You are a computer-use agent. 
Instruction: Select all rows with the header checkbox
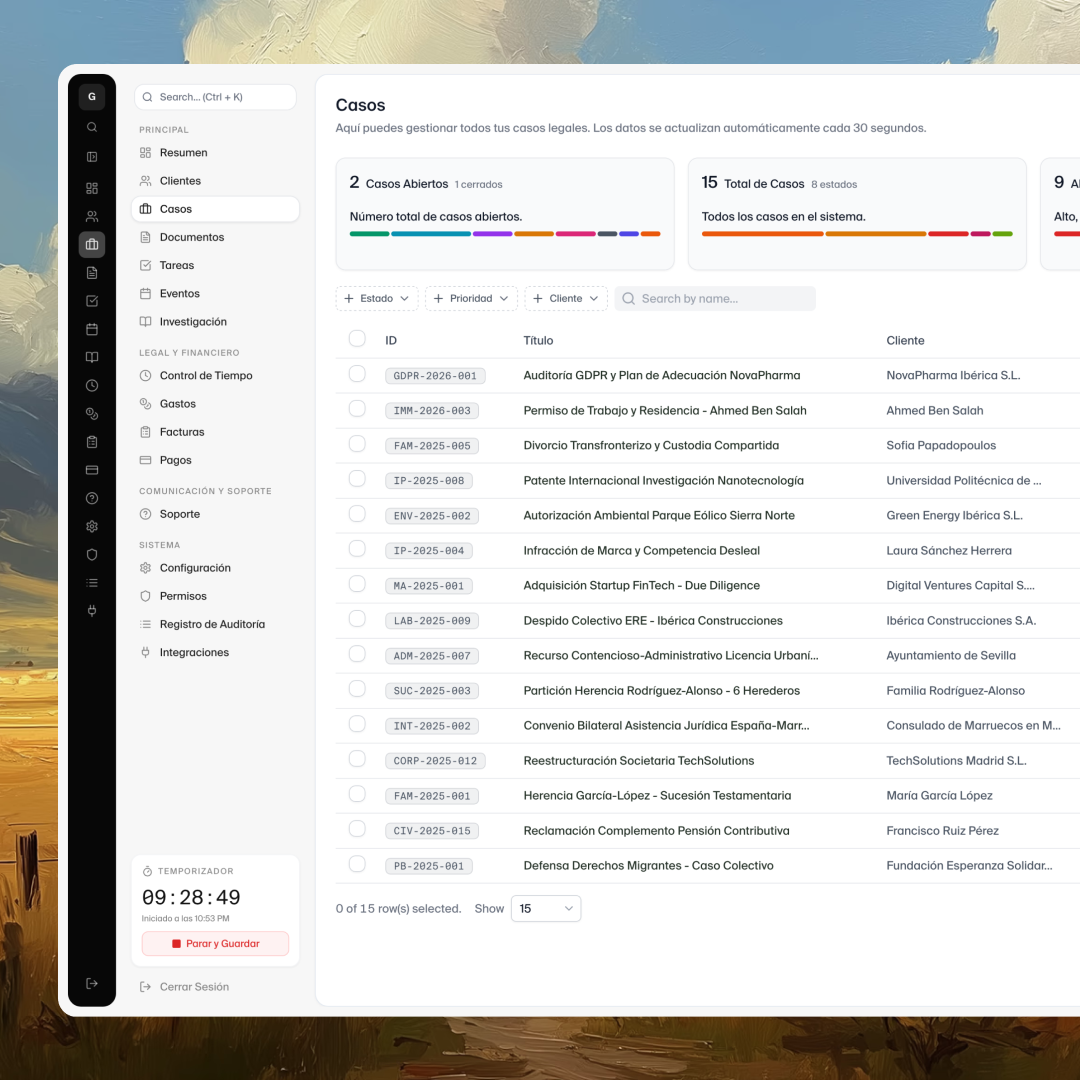click(x=357, y=339)
